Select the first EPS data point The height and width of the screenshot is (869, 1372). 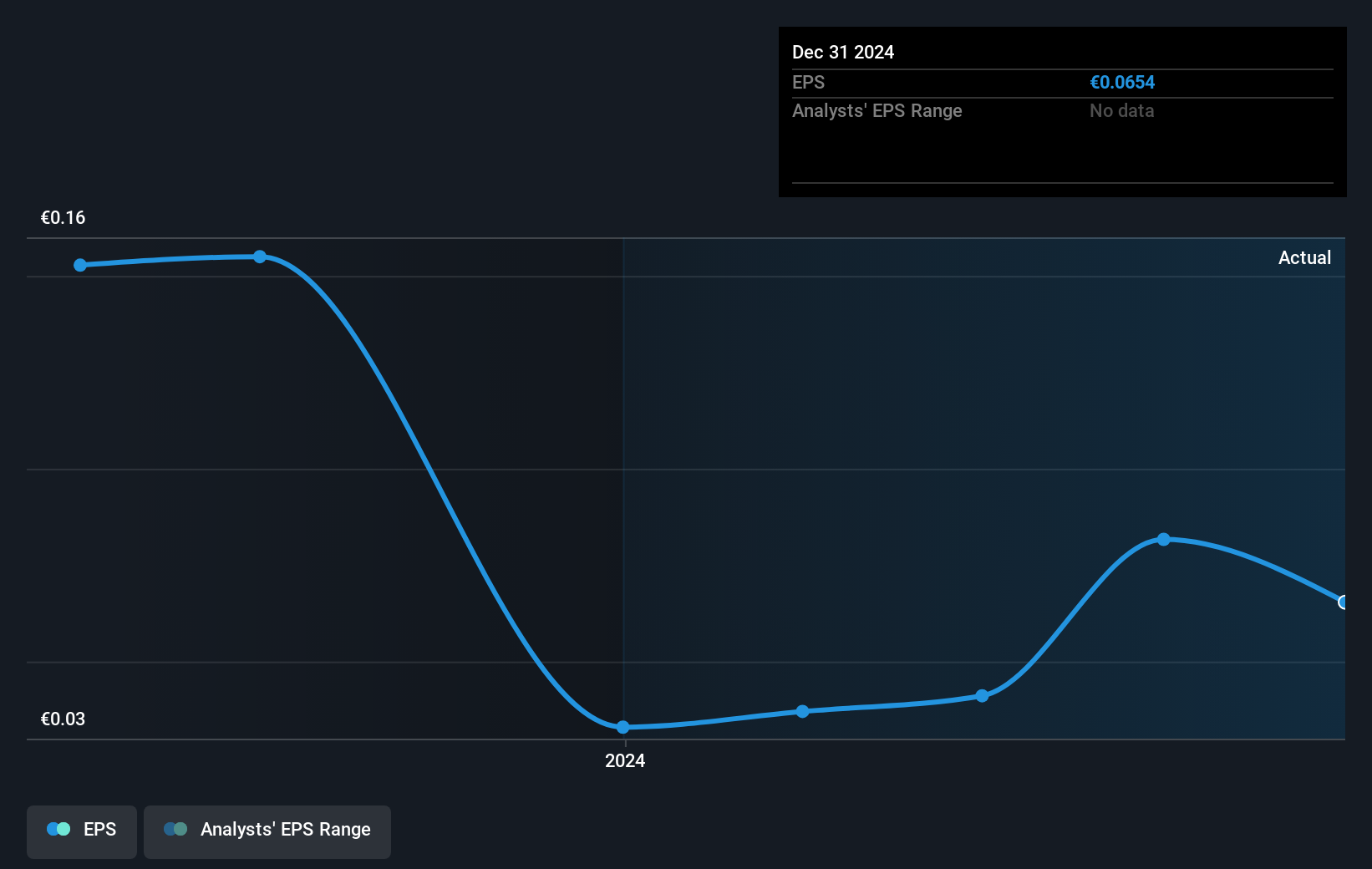tap(80, 265)
